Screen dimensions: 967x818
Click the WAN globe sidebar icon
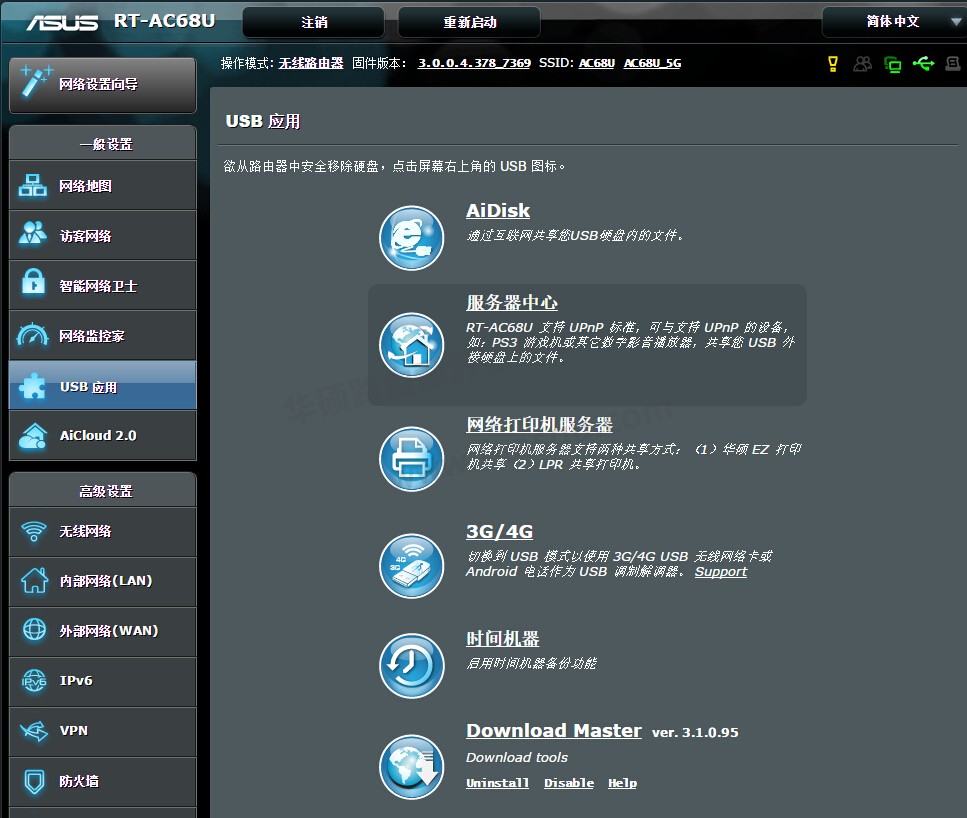click(34, 629)
